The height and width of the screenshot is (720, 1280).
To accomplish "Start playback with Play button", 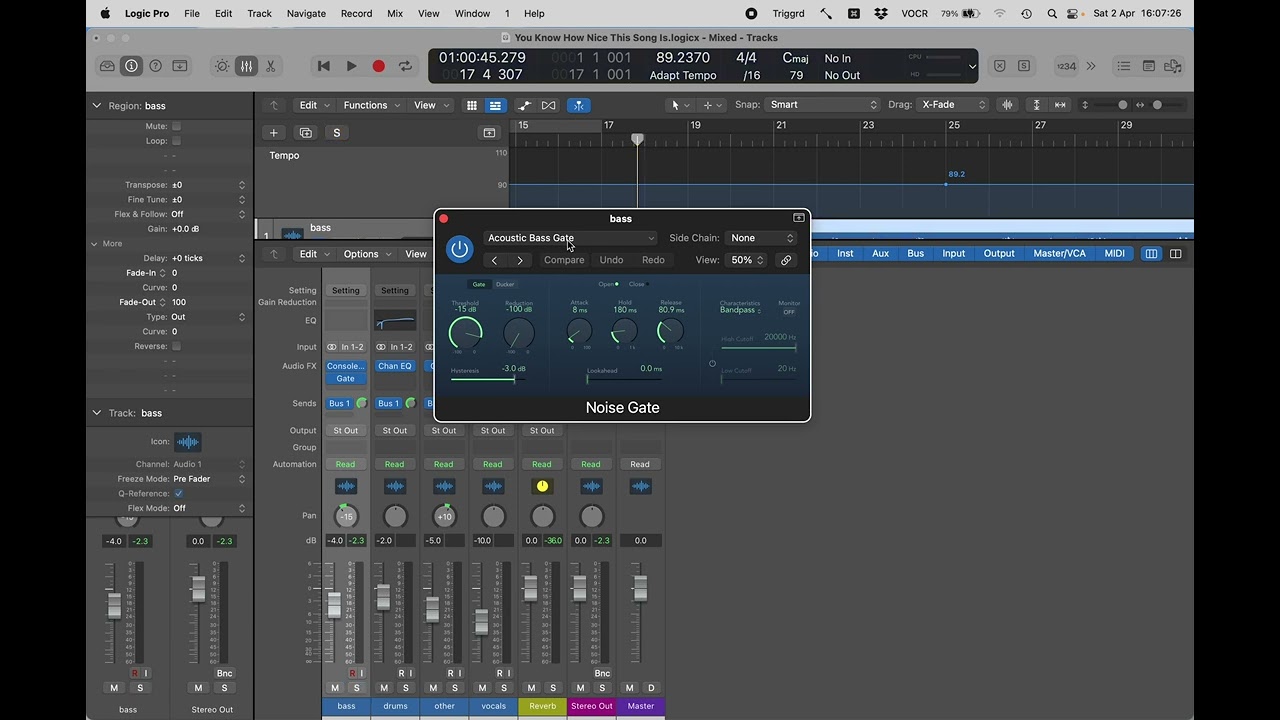I will point(351,66).
